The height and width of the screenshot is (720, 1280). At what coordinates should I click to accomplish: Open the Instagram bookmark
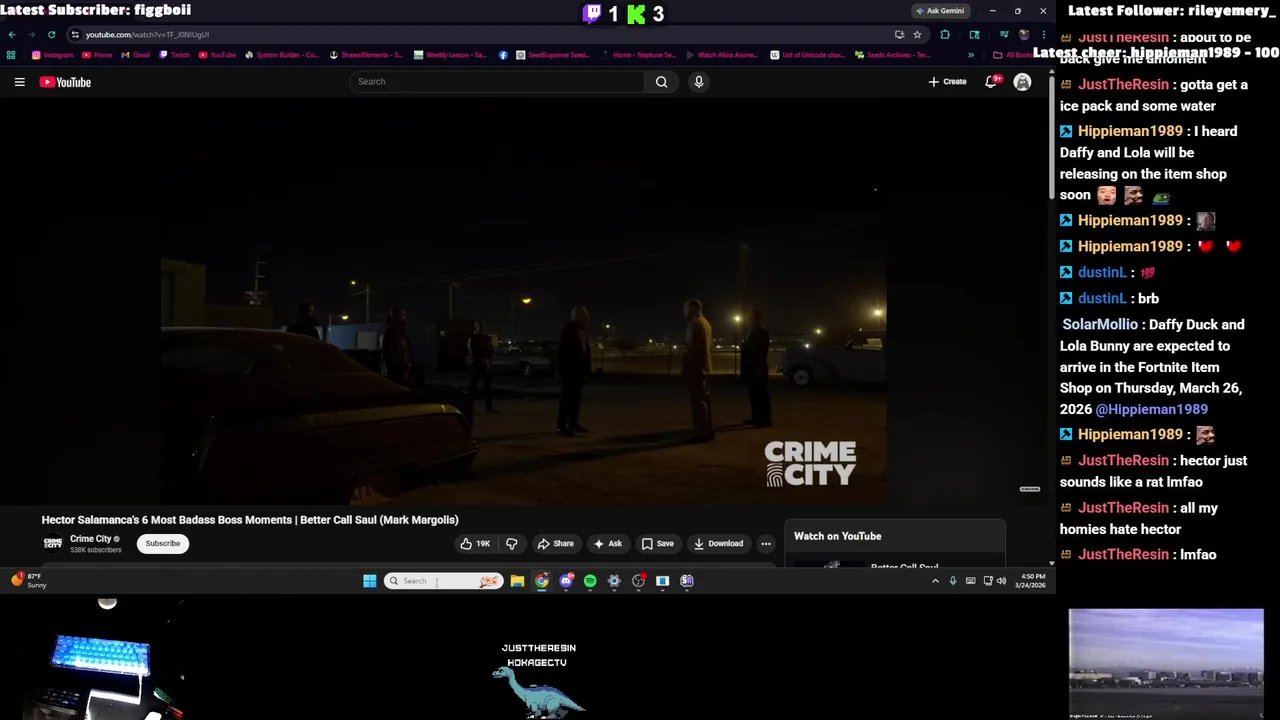coord(52,55)
